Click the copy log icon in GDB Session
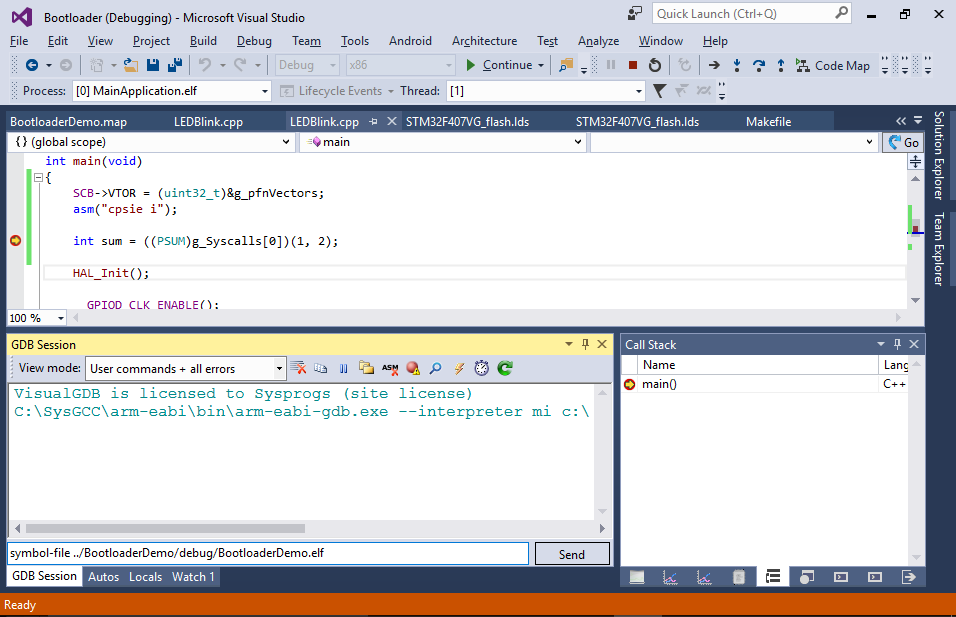Viewport: 956px width, 617px height. (321, 368)
